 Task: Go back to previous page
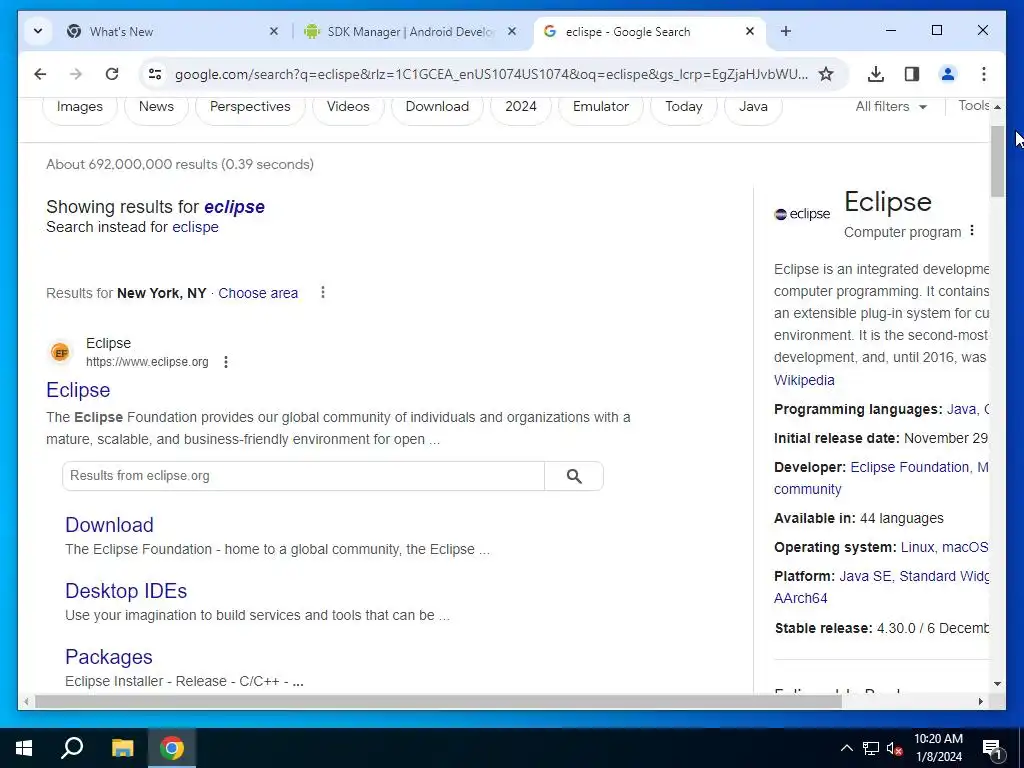click(40, 74)
